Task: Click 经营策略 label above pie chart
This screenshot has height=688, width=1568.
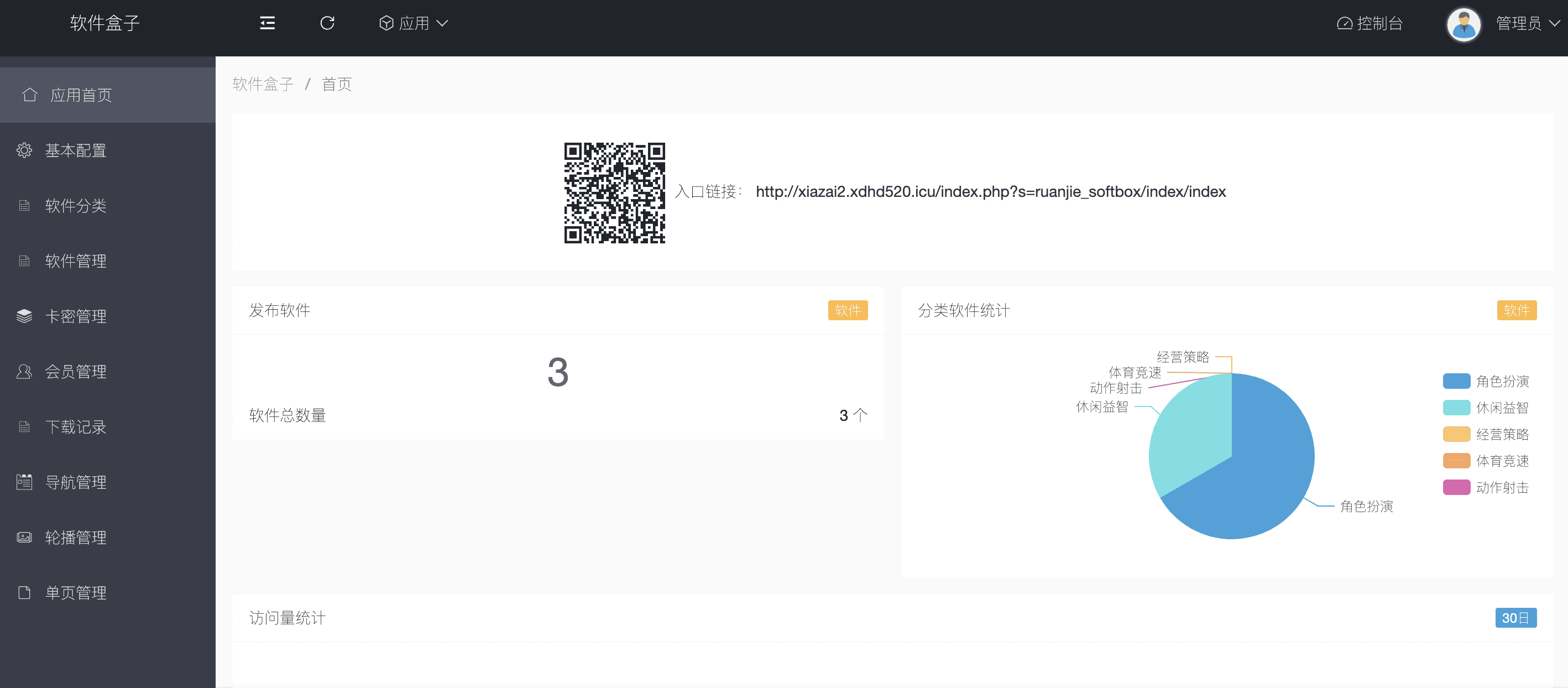Action: tap(1183, 357)
